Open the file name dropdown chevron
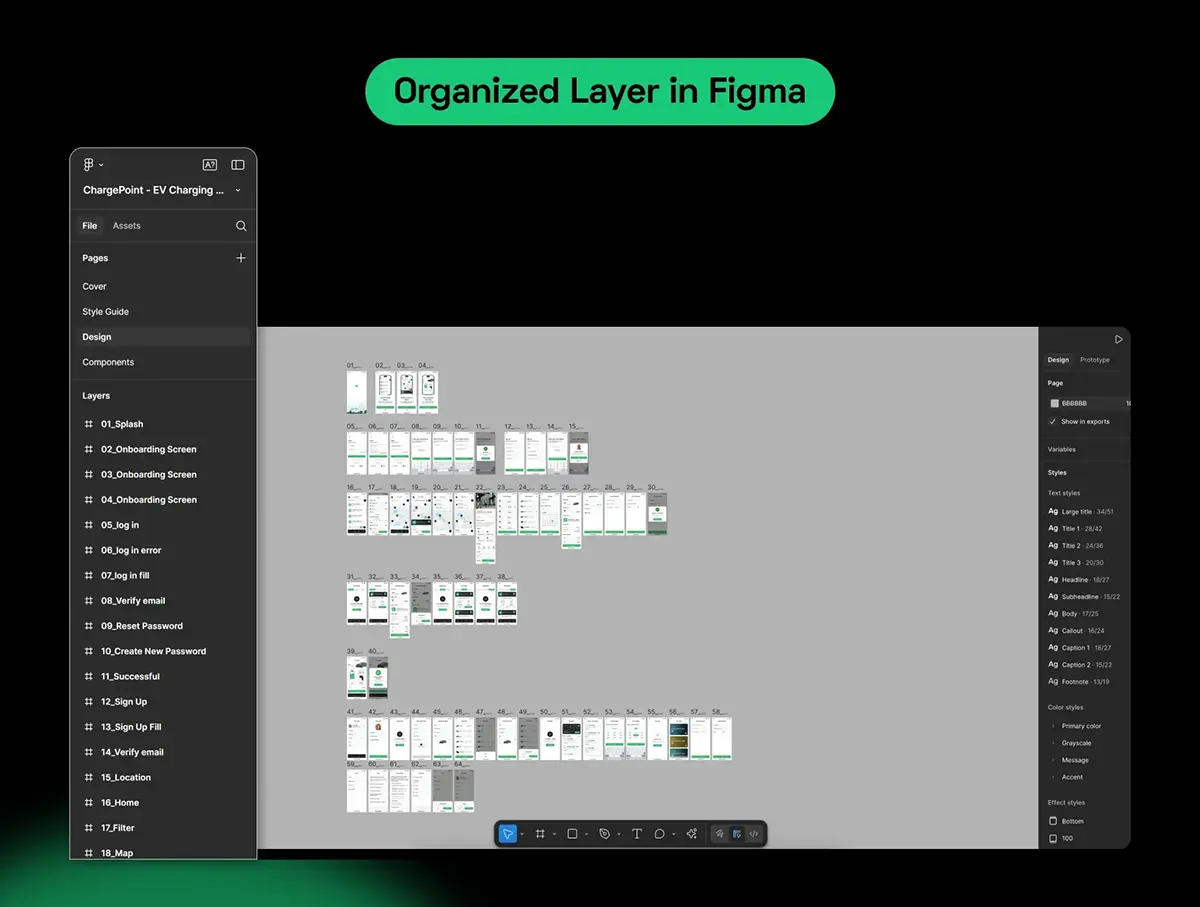 pos(238,190)
